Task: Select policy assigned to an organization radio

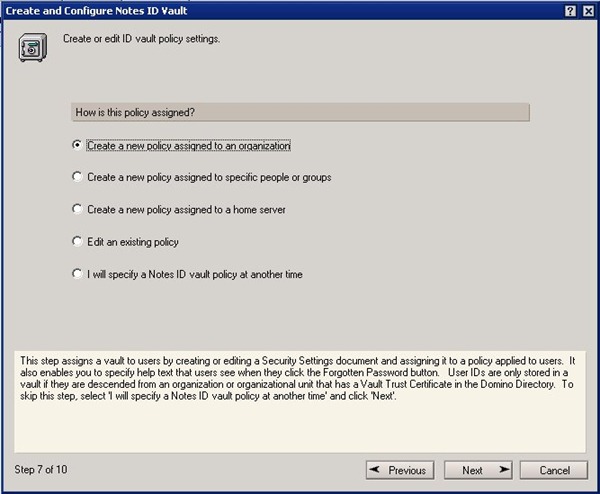Action: click(78, 145)
